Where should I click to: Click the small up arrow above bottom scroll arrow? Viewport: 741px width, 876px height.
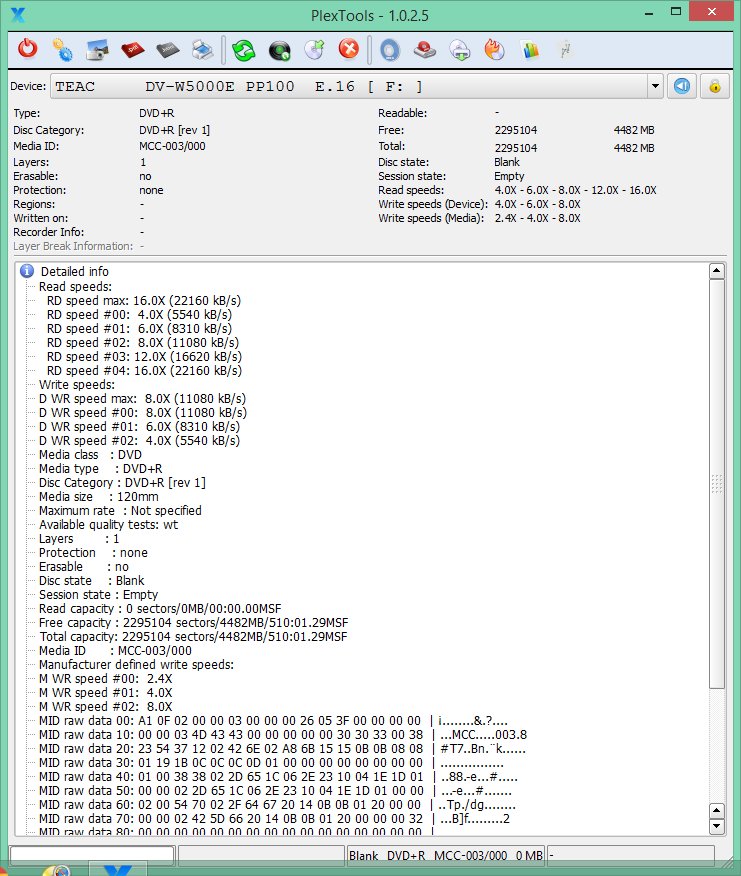[717, 810]
